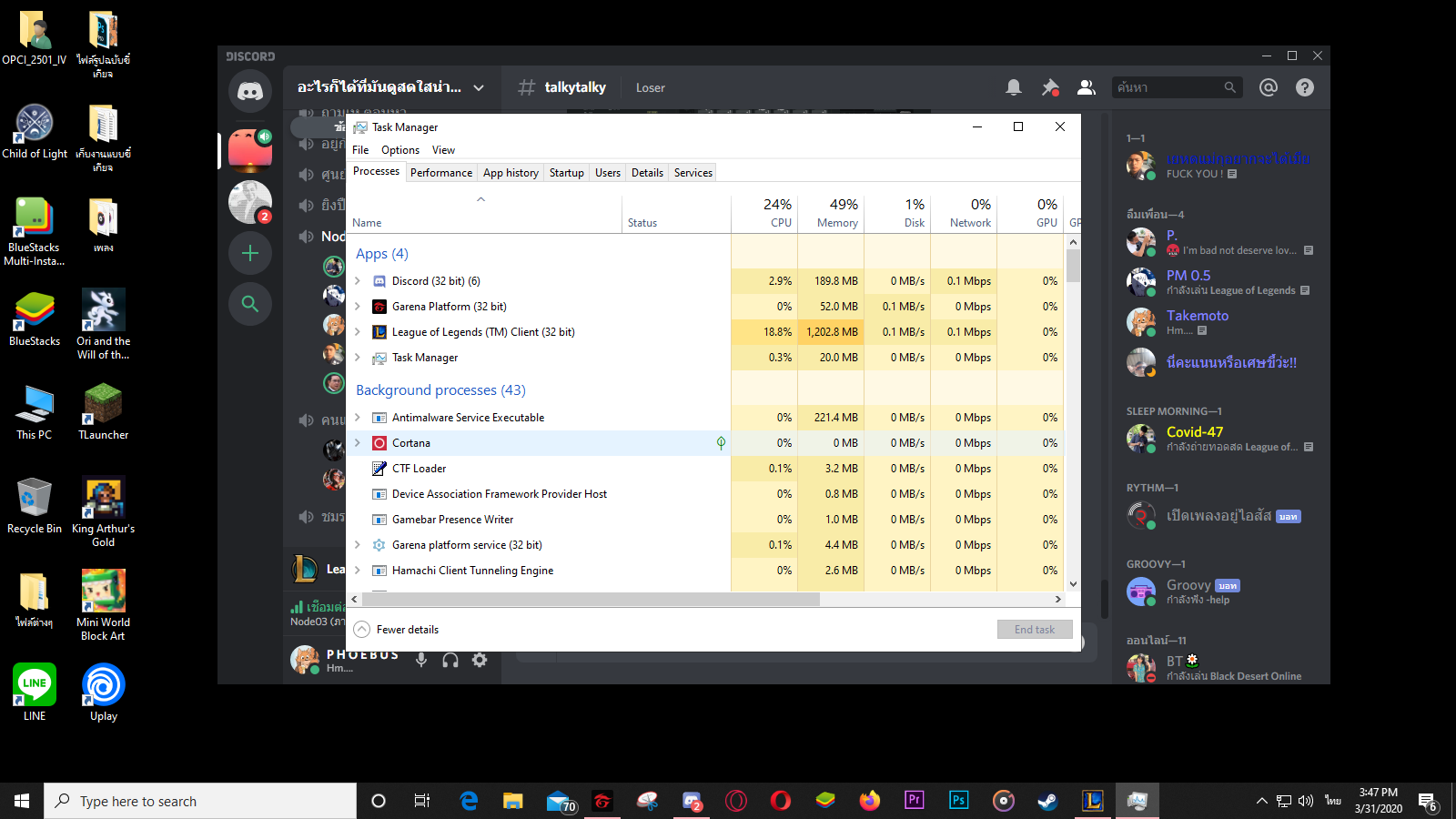Open Discord user settings gear
1456x819 pixels.
(x=480, y=661)
